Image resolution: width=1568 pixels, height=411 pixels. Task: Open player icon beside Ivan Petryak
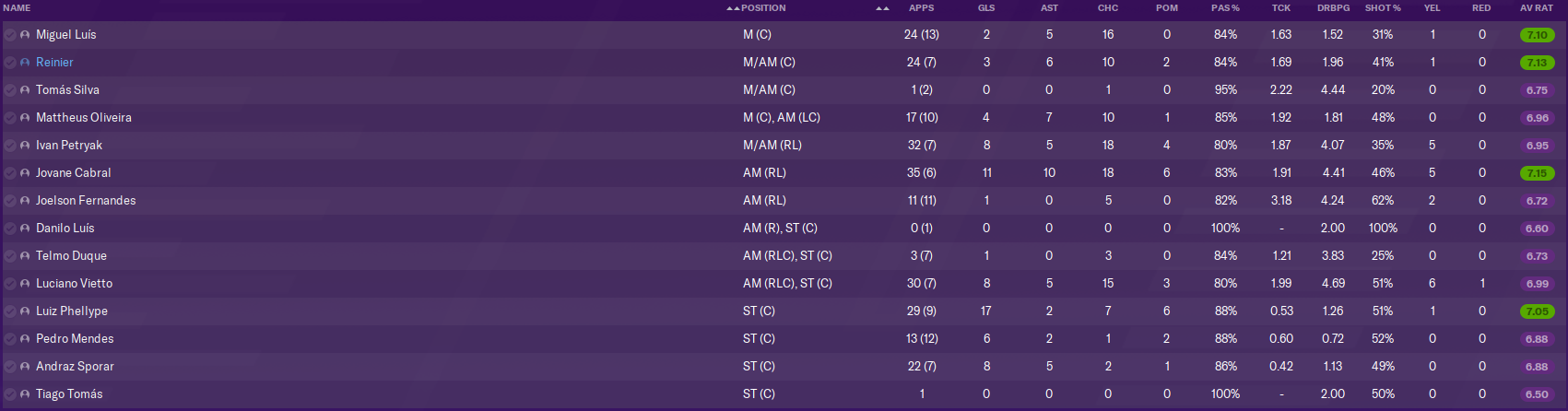(25, 146)
